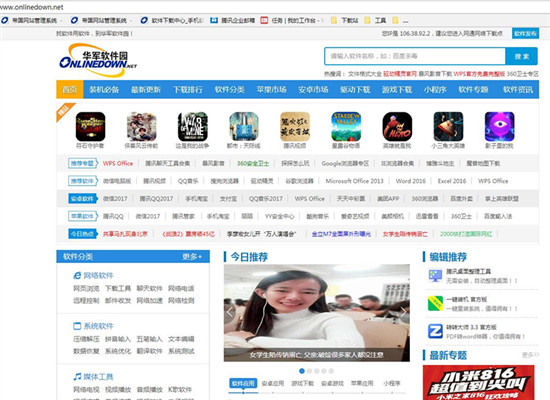Open the Excel 2016 link
Screen dimensions: 550x400
[452, 181]
